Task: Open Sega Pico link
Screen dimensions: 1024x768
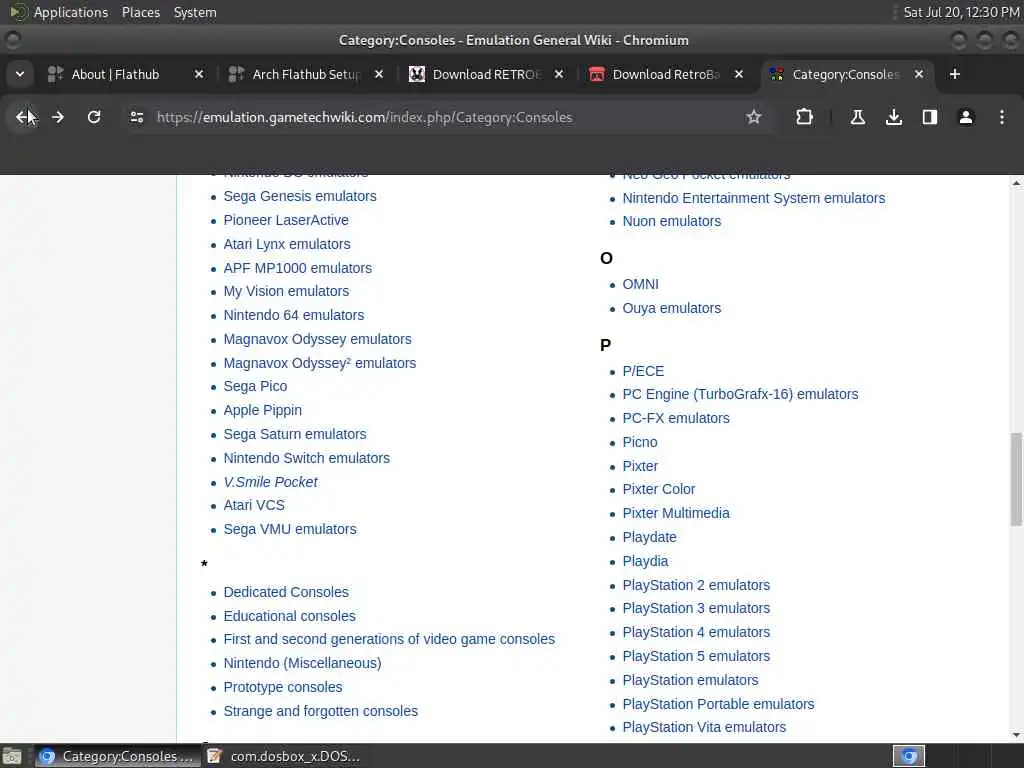Action: coord(255,387)
